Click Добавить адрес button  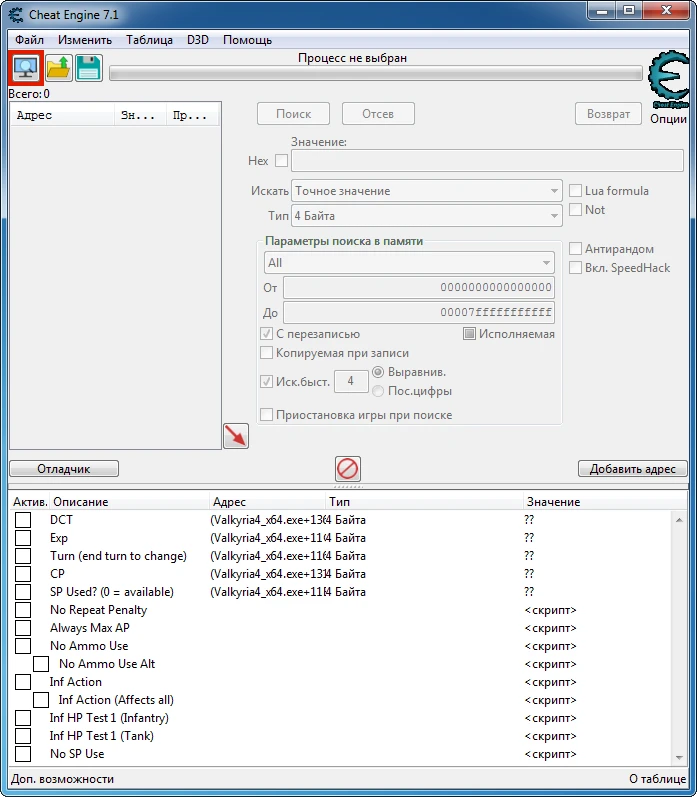point(632,469)
